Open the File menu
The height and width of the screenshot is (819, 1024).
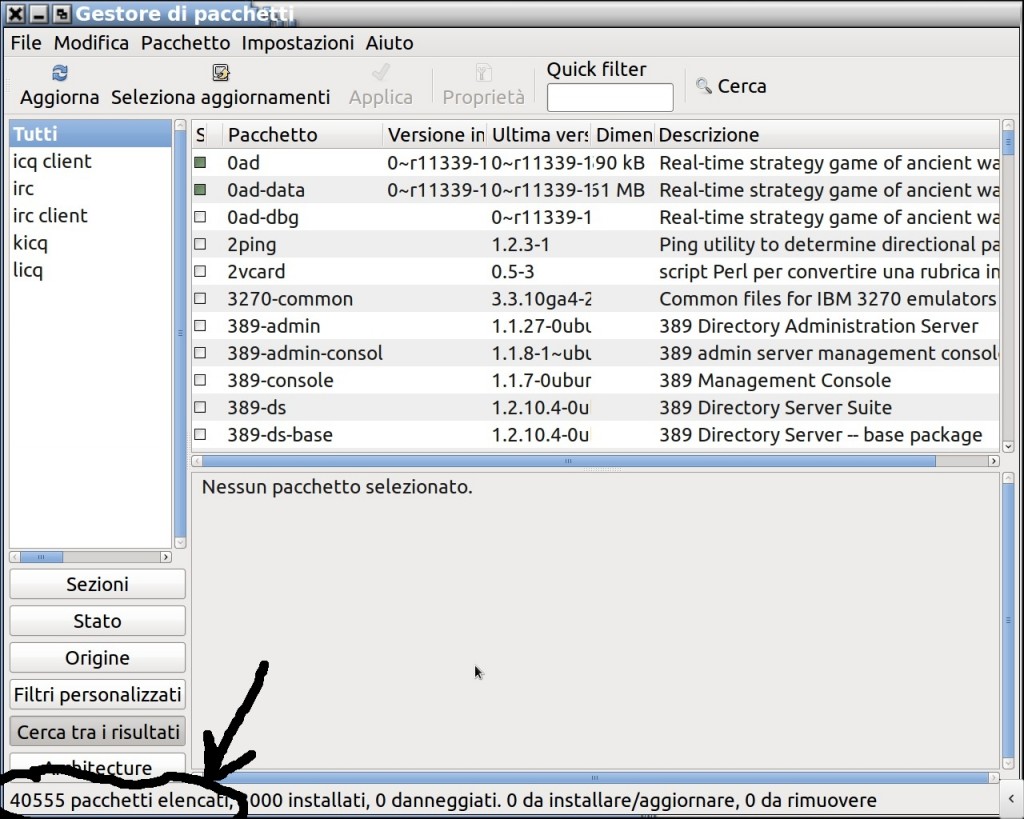click(26, 43)
